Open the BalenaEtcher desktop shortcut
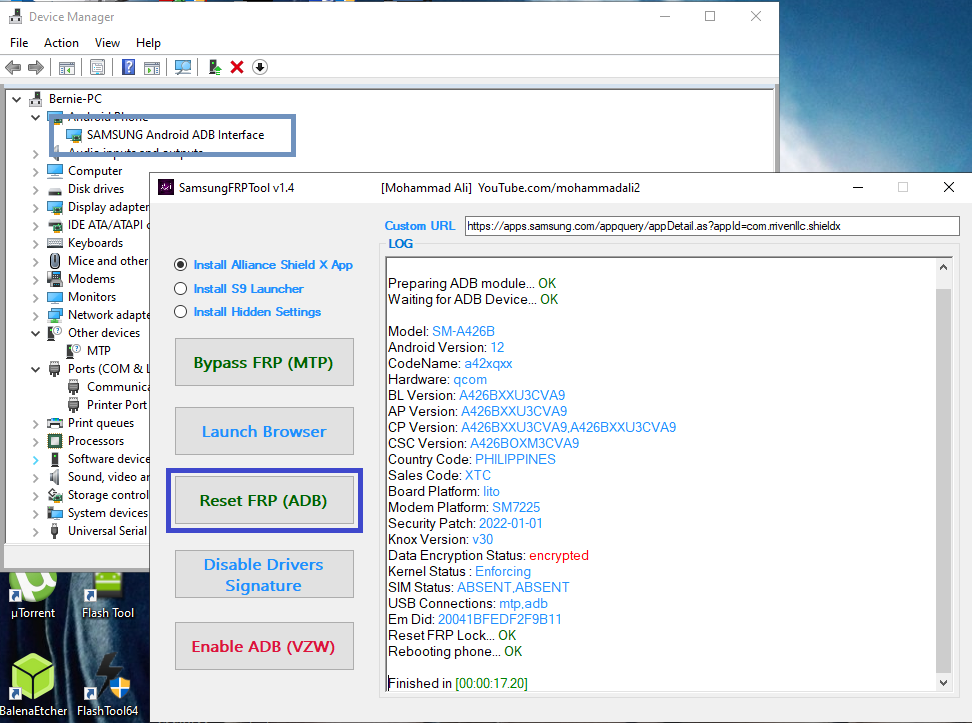 click(33, 685)
